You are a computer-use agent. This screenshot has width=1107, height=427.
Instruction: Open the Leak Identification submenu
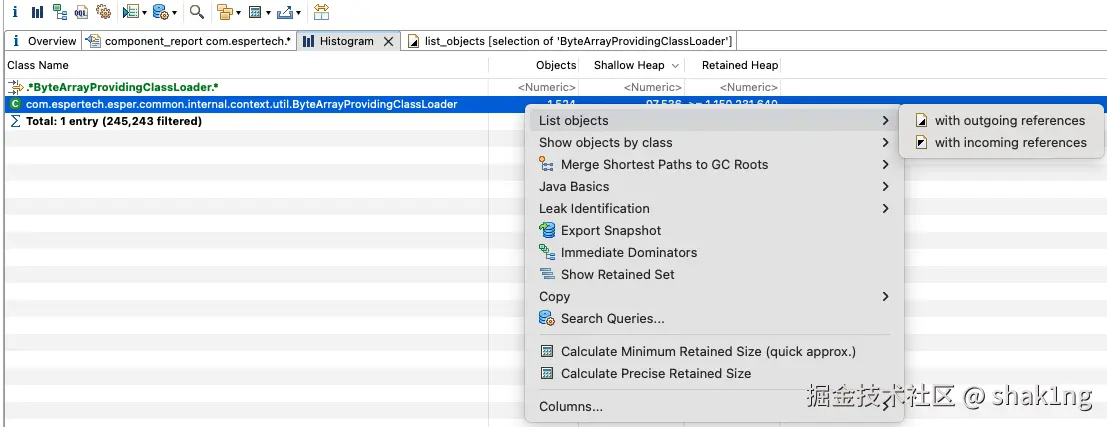tap(714, 208)
